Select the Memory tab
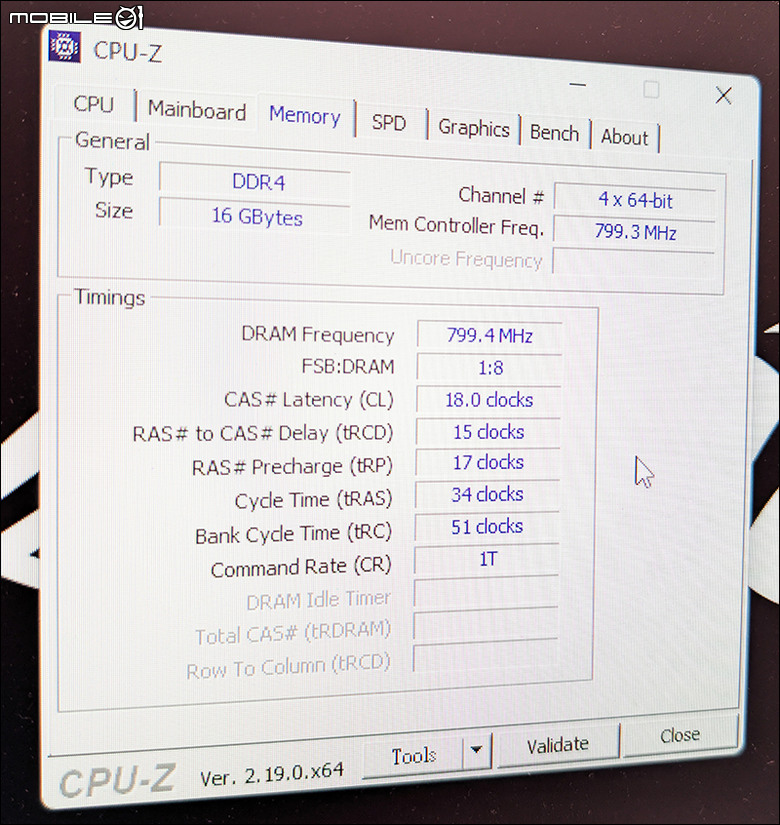Screen dimensions: 780x825 click(x=305, y=115)
